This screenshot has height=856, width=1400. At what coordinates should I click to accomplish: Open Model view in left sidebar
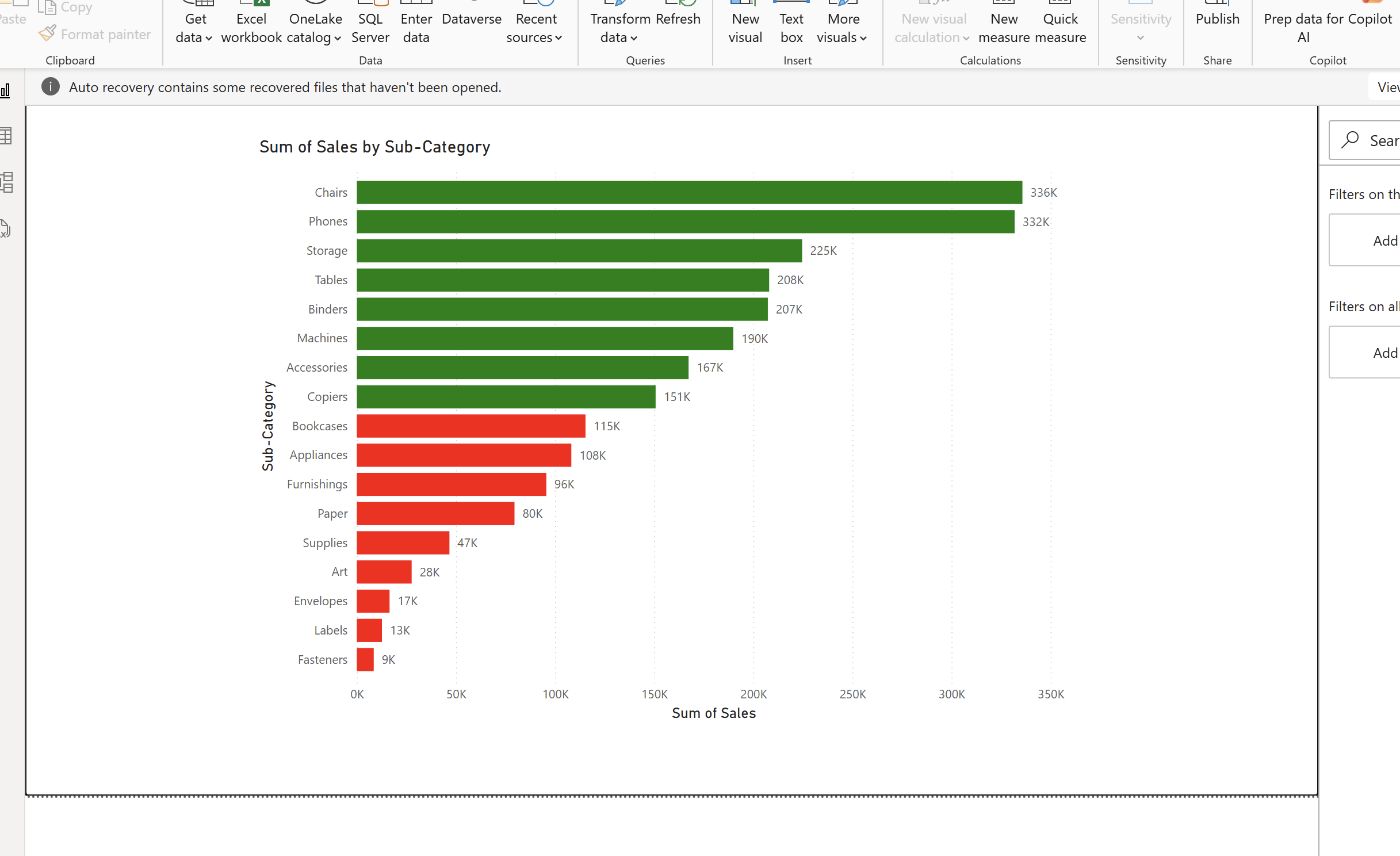tap(6, 182)
